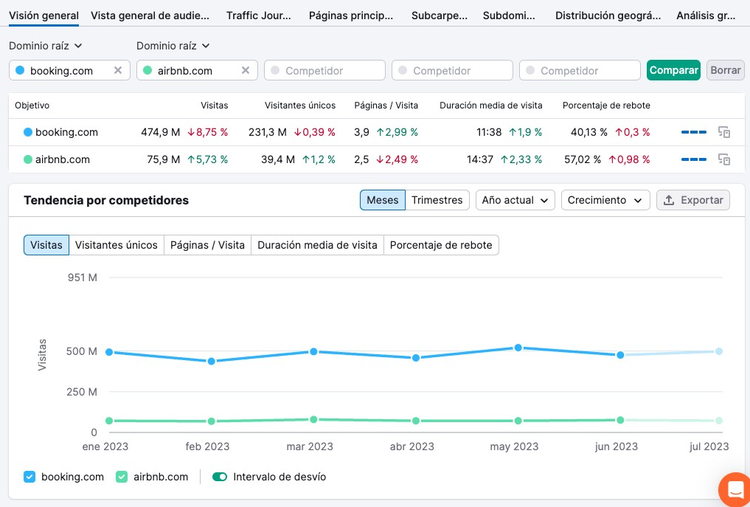This screenshot has height=507, width=750.
Task: Open the Páginas principales tab
Action: [x=351, y=16]
